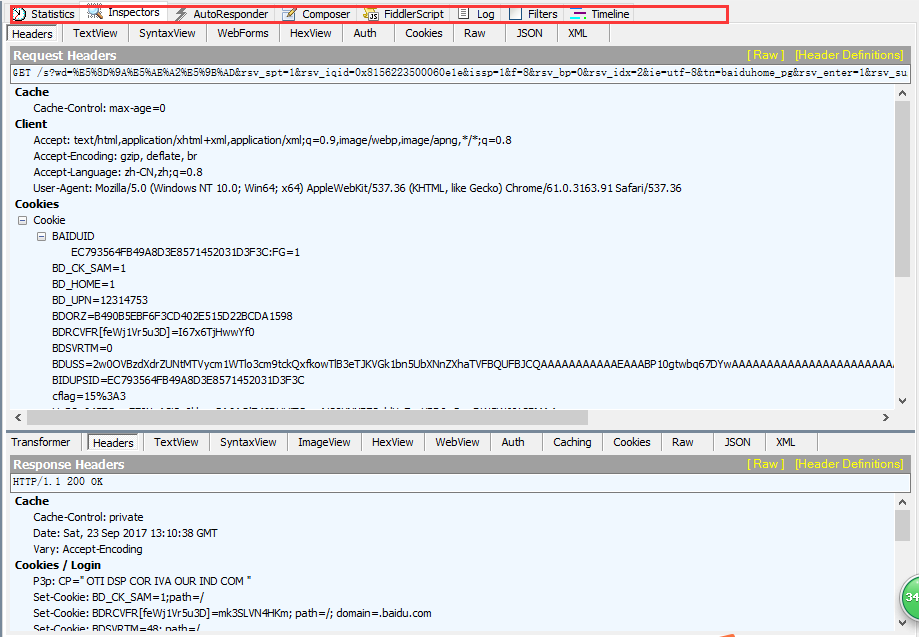Click the Inspectors magnifier icon
This screenshot has width=919, height=637.
coord(96,13)
